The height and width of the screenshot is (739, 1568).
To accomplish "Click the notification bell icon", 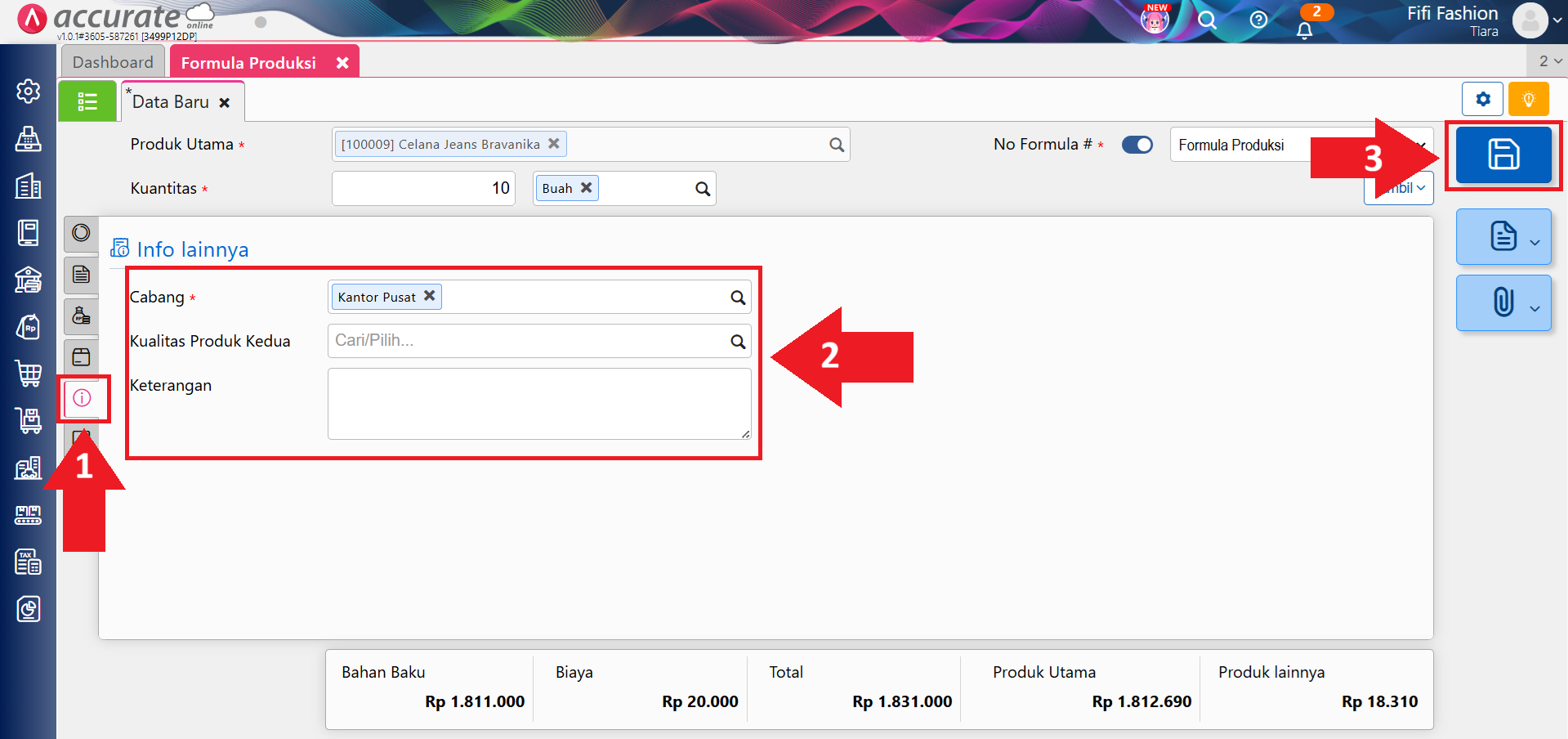I will pos(1304,30).
